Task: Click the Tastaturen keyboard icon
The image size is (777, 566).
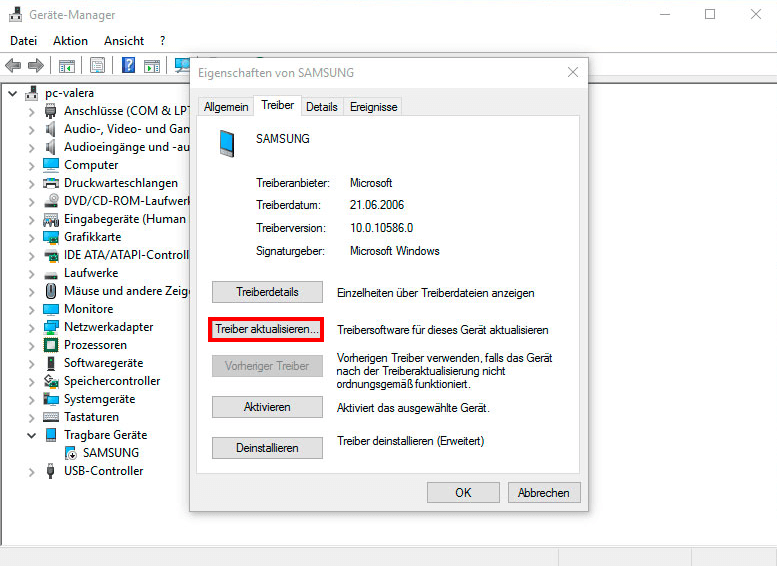Action: (x=51, y=417)
